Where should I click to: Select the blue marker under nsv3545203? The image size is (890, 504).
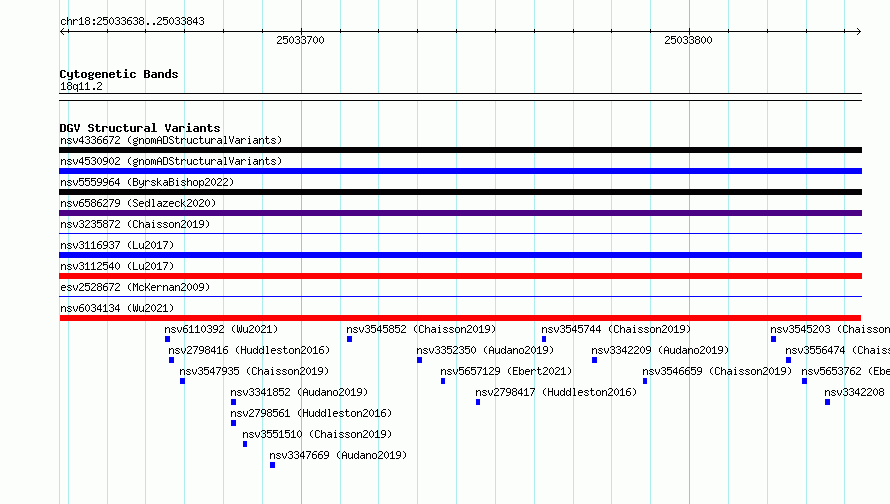[773, 339]
